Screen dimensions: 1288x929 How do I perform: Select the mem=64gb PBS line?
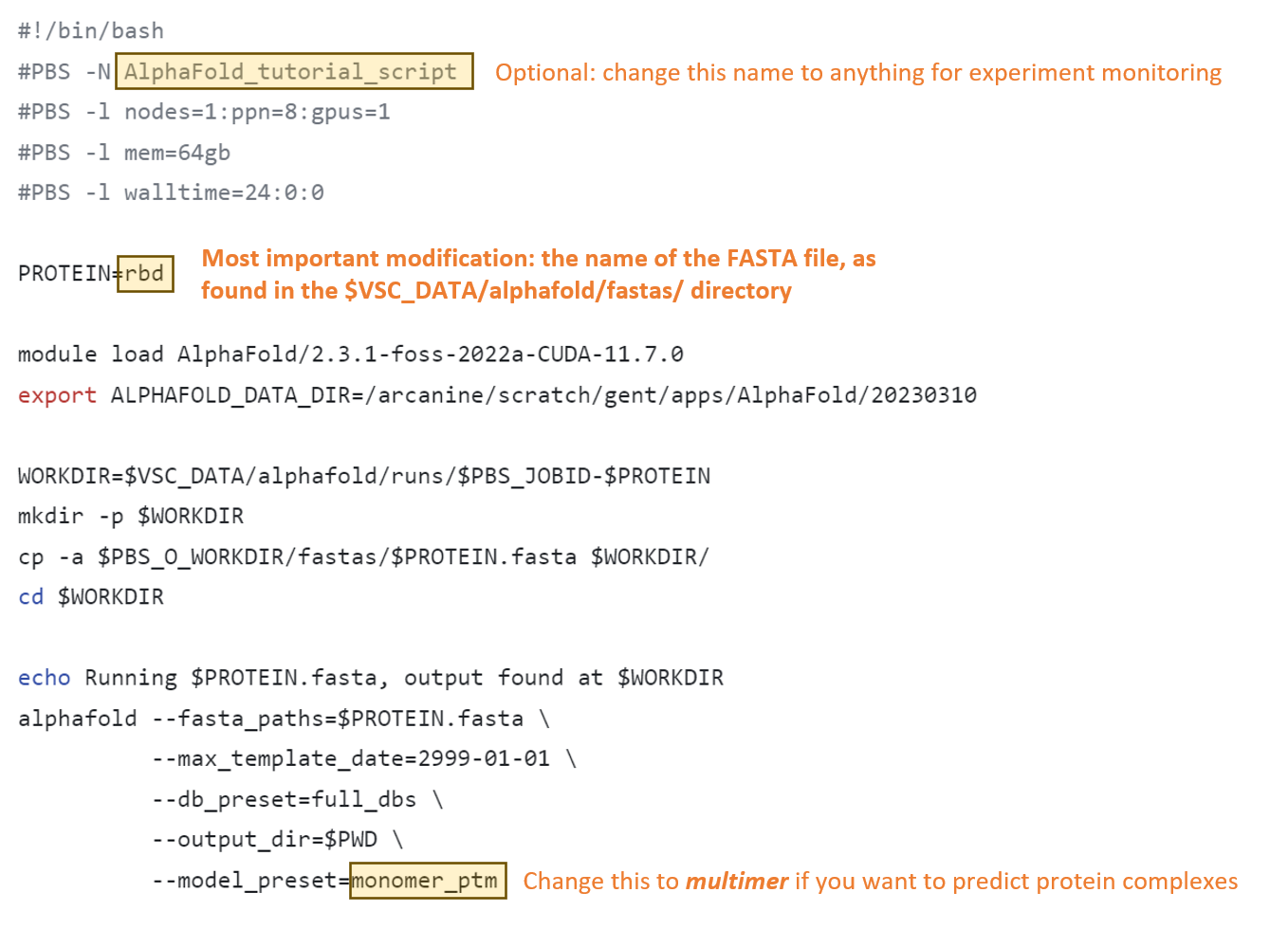pyautogui.click(x=124, y=154)
